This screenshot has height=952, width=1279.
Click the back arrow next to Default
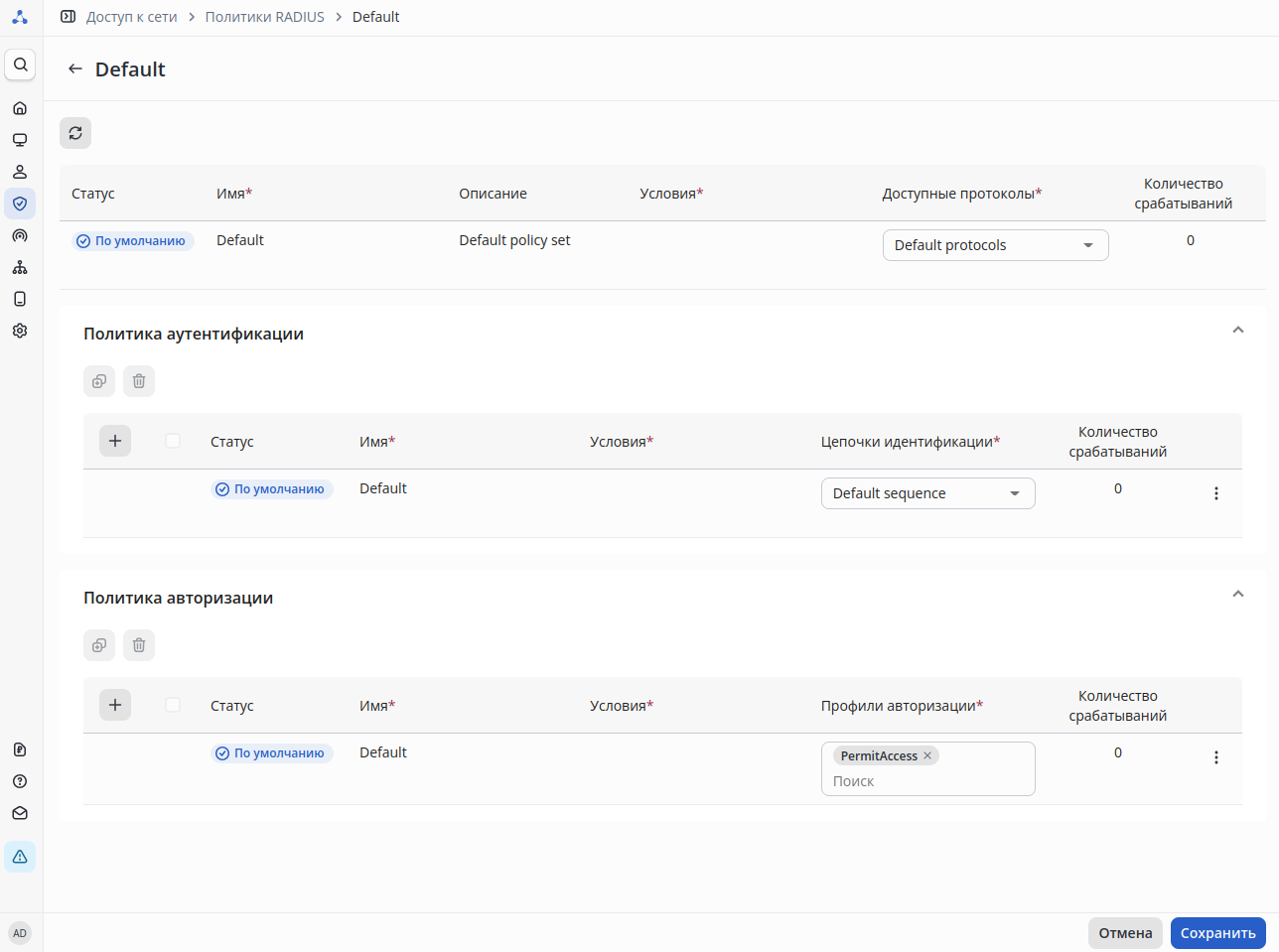74,69
